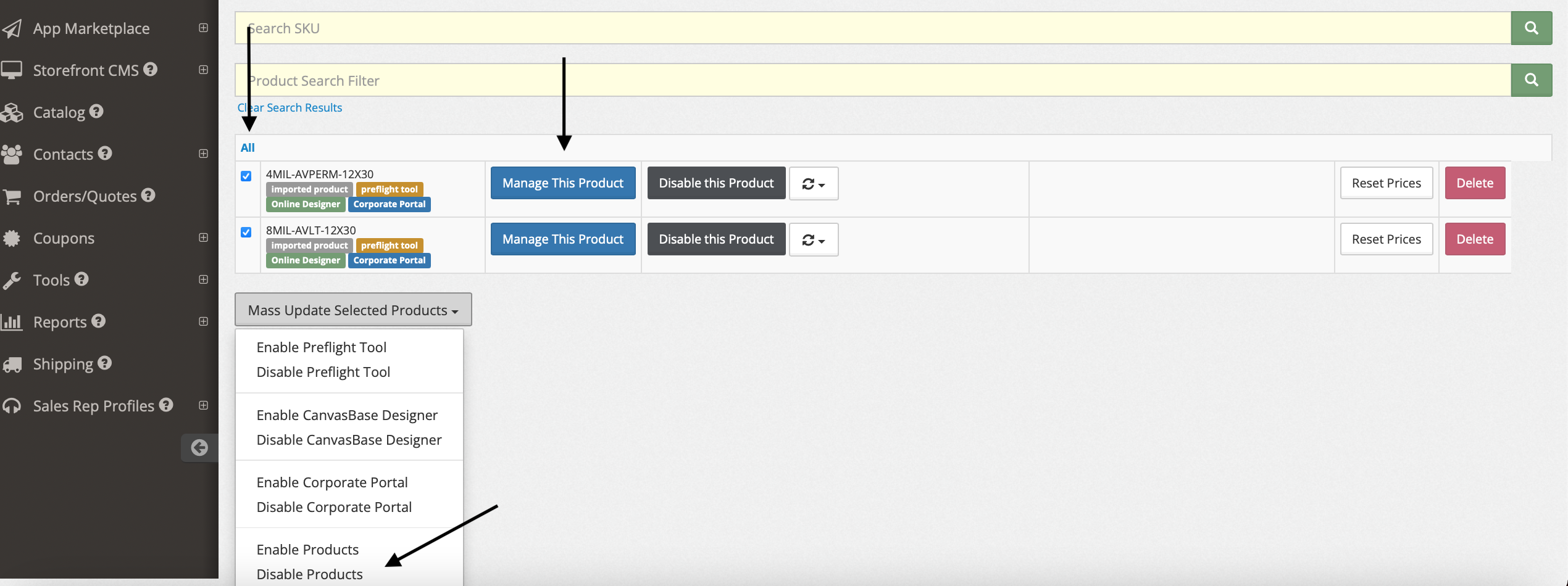Viewport: 1568px width, 586px height.
Task: Choose Enable Corporate Portal menu option
Action: [332, 482]
